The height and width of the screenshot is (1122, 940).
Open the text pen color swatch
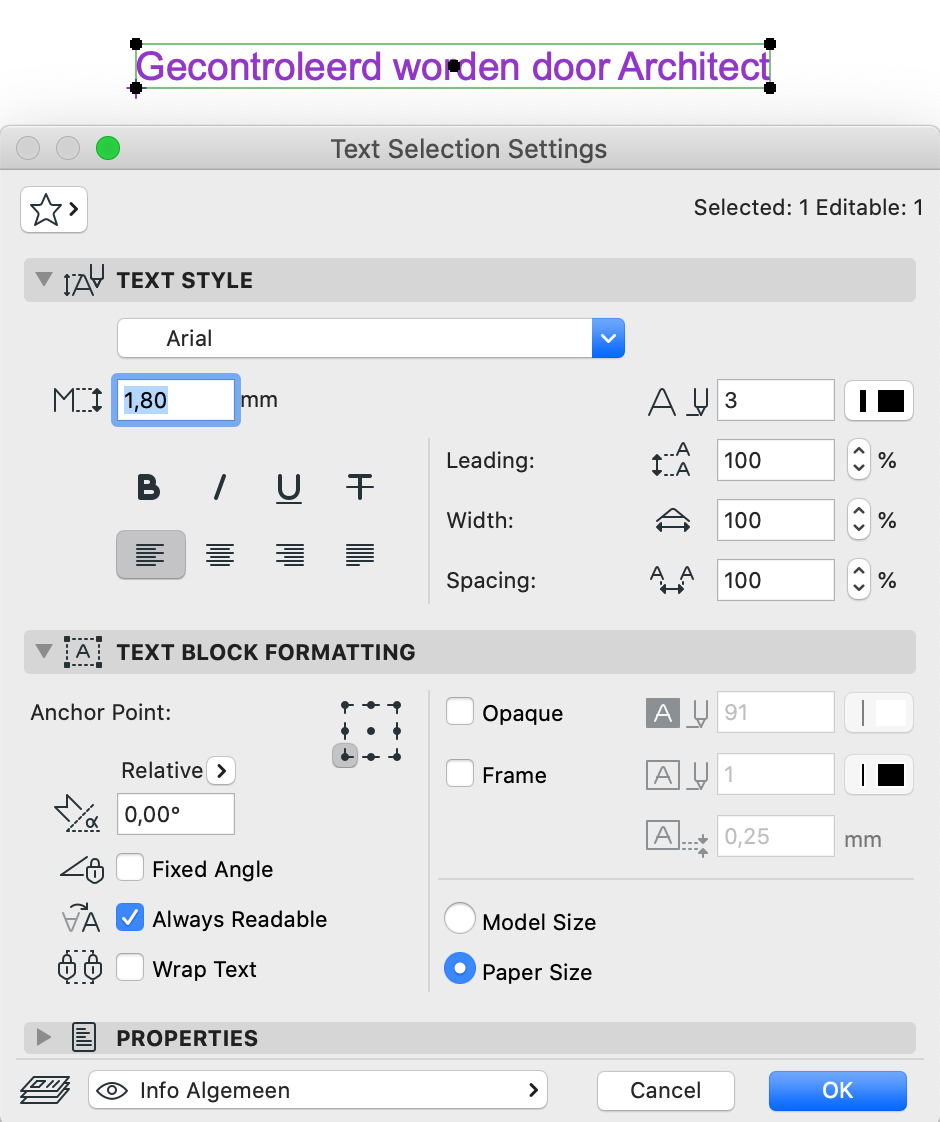pyautogui.click(x=879, y=401)
